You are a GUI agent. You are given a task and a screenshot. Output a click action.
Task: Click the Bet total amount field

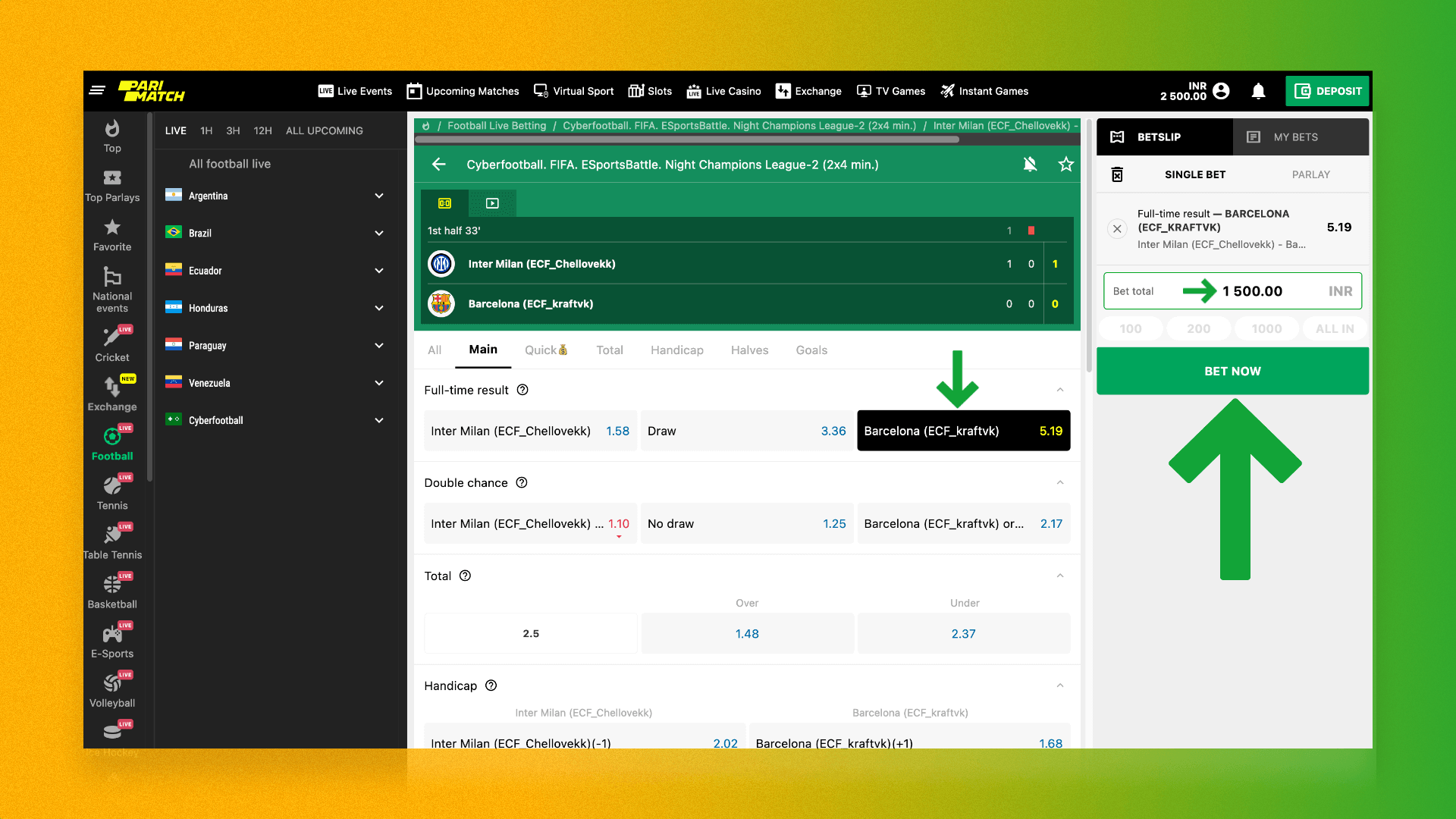pyautogui.click(x=1232, y=291)
